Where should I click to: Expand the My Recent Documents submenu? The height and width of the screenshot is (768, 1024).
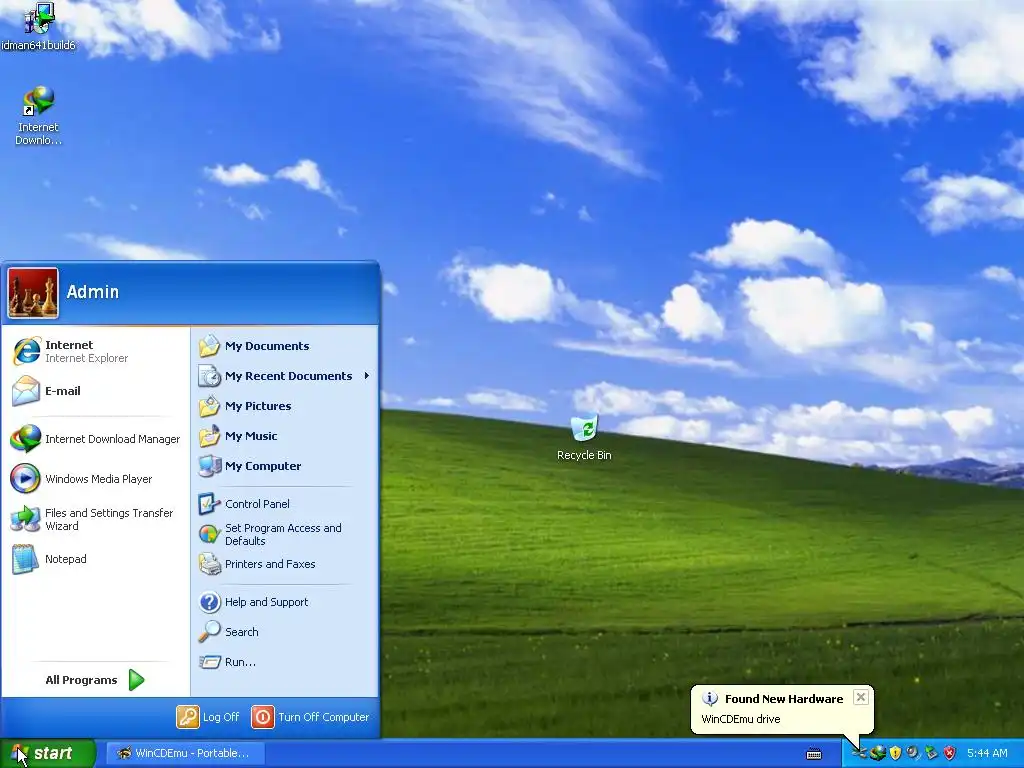pos(284,376)
